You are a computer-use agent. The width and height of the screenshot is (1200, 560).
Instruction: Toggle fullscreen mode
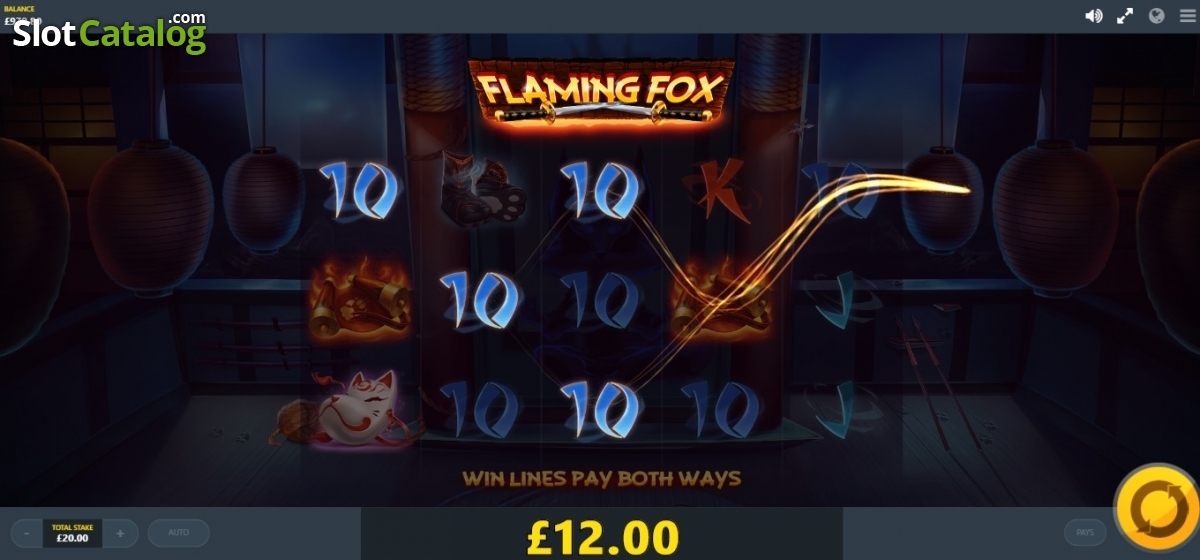coord(1125,16)
